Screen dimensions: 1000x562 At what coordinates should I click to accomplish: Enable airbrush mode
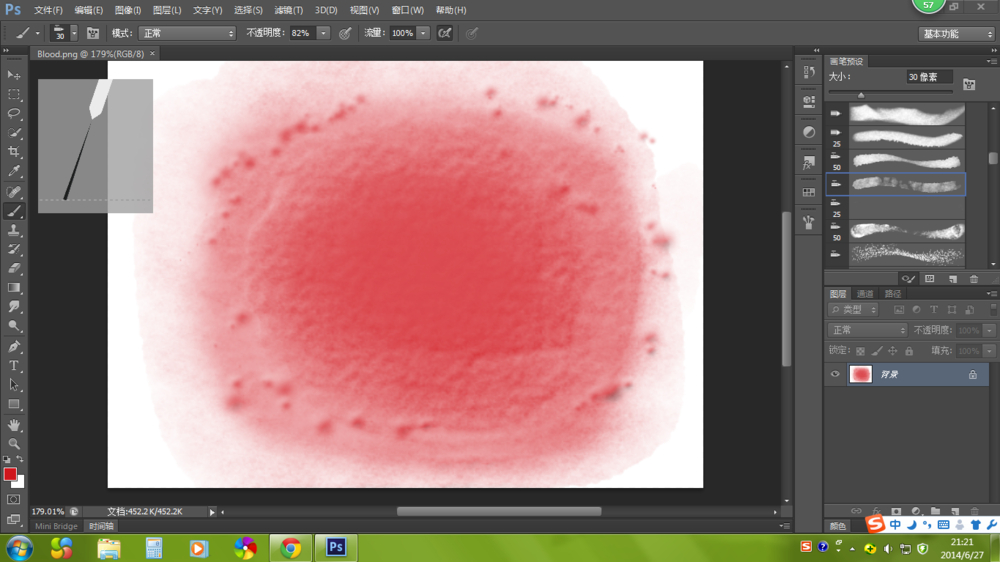tap(445, 33)
